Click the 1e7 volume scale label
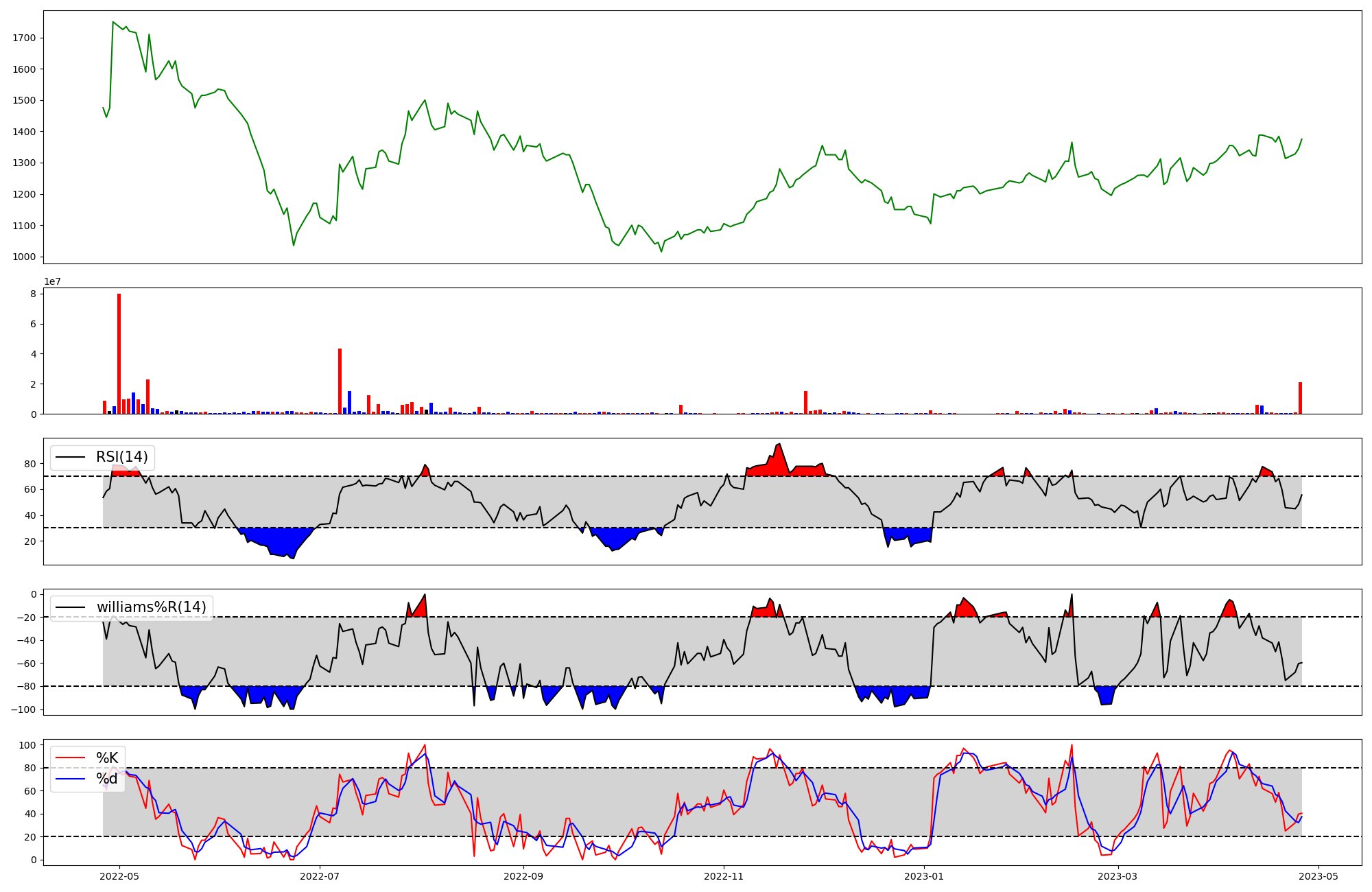This screenshot has width=1372, height=892. pyautogui.click(x=53, y=282)
